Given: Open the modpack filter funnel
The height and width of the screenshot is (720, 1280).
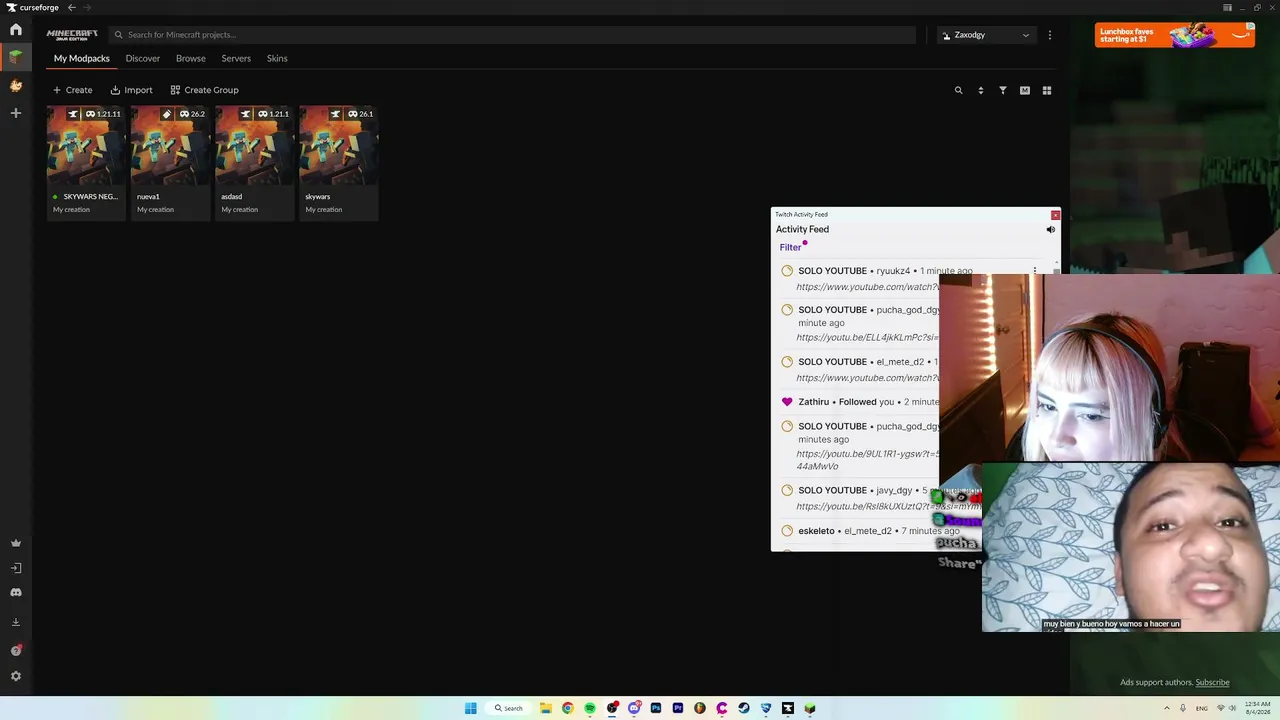Looking at the screenshot, I should point(1002,90).
